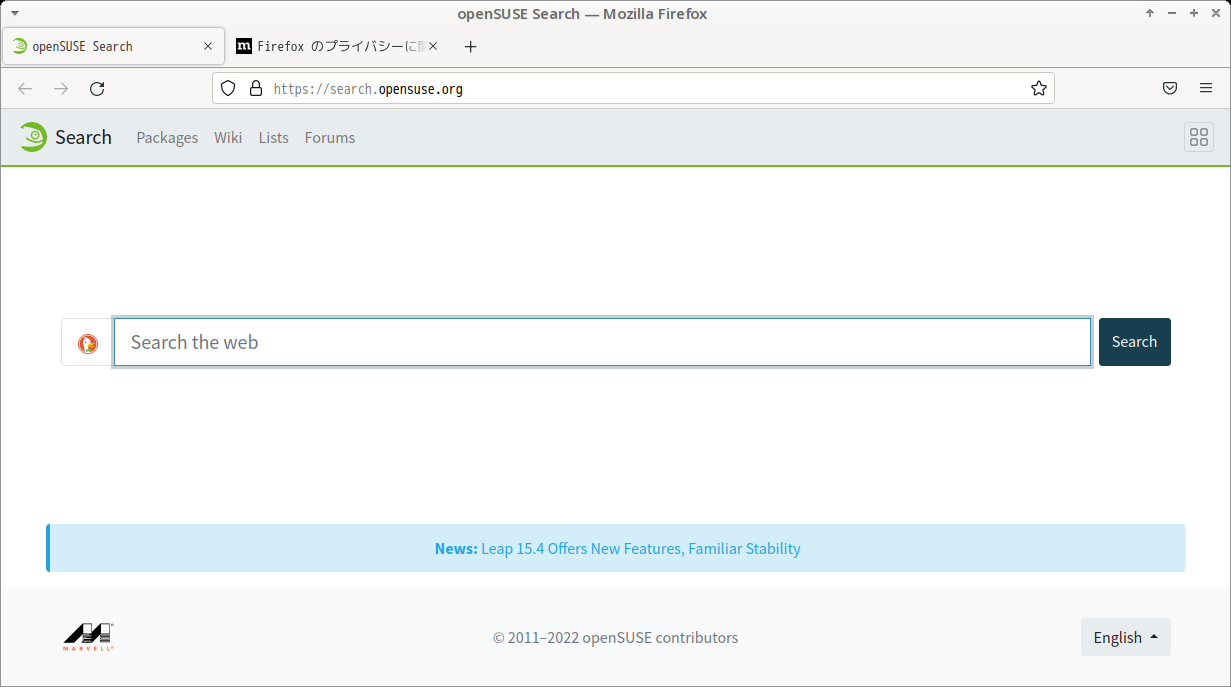Close the openSUSE Search tab

[208, 46]
